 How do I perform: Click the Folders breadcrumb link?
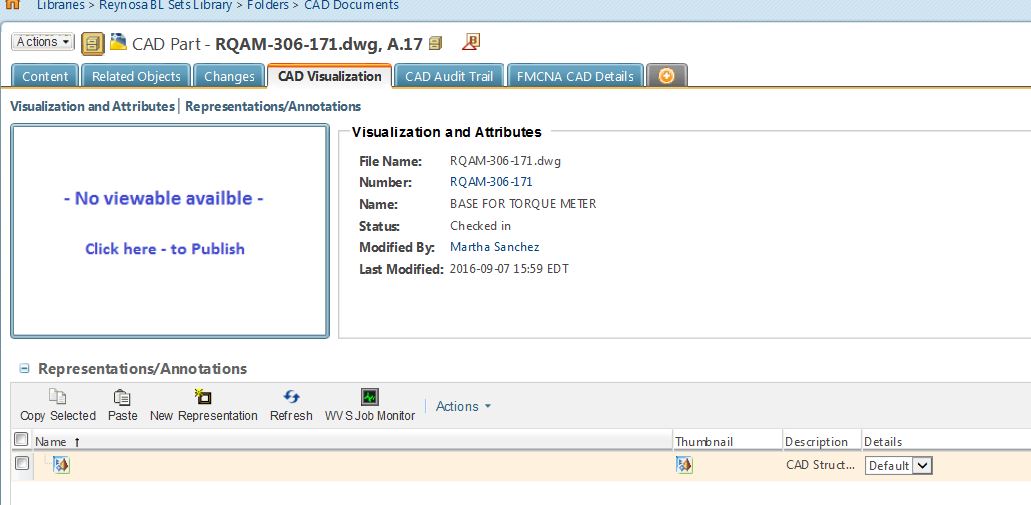tap(268, 5)
